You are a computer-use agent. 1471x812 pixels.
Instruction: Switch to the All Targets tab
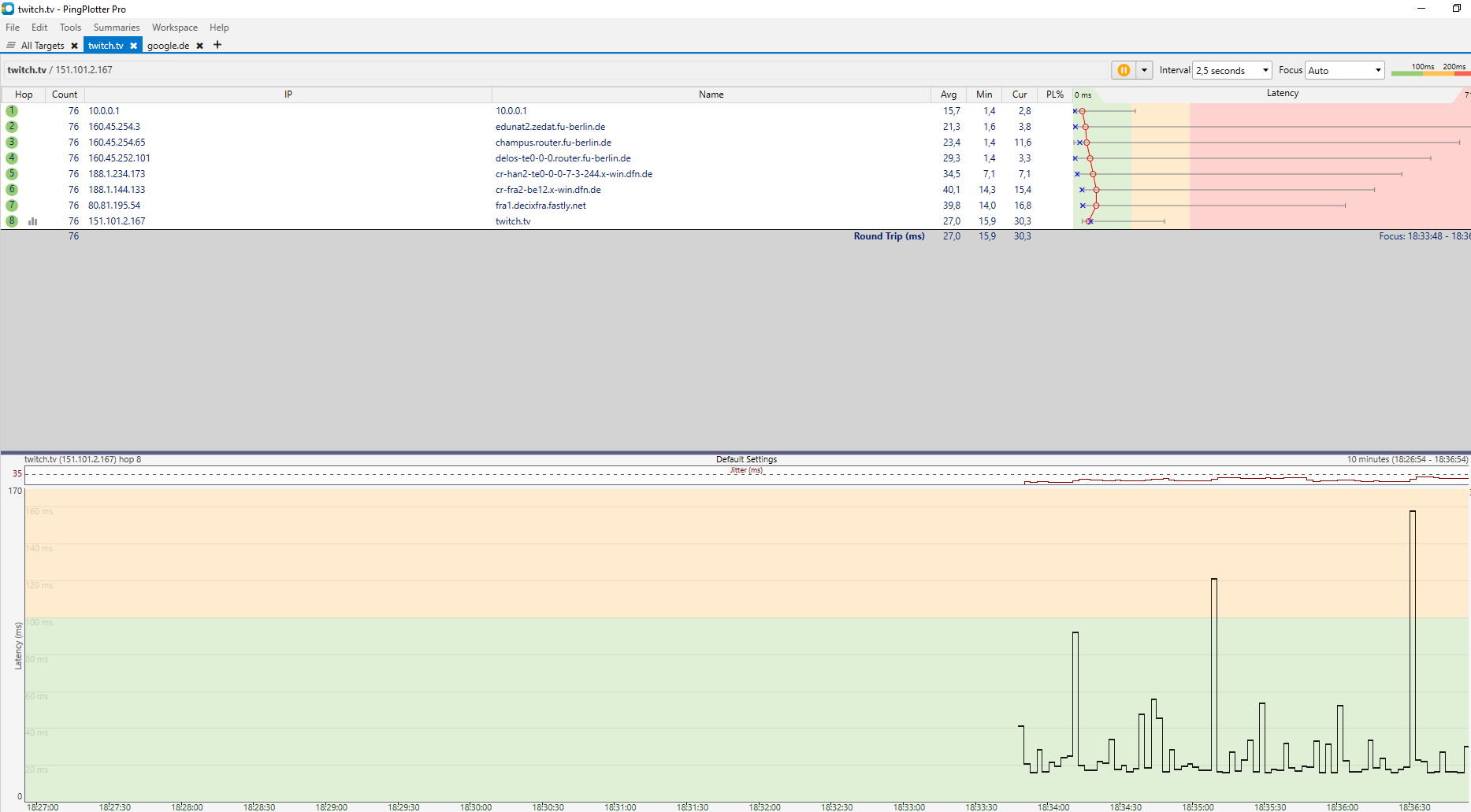[x=43, y=46]
